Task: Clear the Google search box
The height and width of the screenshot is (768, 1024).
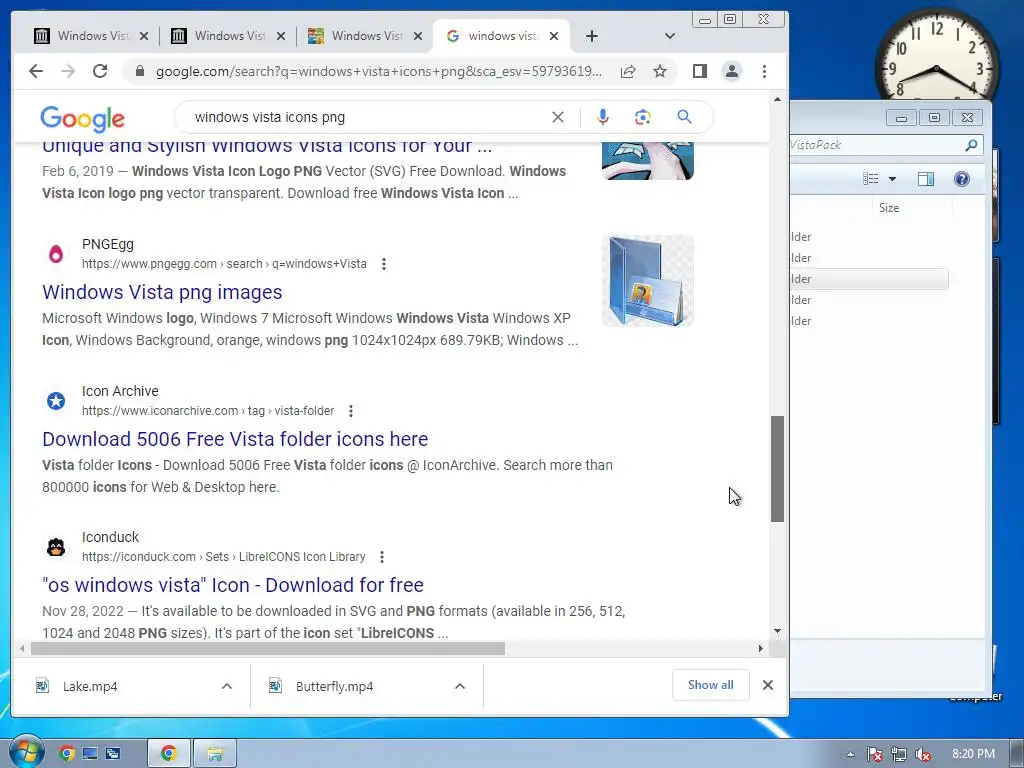Action: tap(558, 117)
